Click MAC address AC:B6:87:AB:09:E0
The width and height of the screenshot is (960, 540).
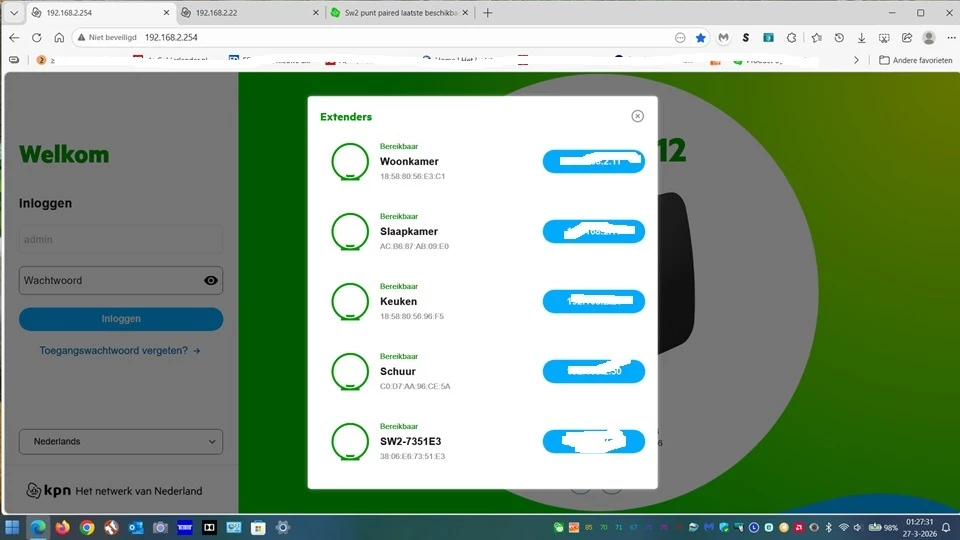[x=414, y=246]
